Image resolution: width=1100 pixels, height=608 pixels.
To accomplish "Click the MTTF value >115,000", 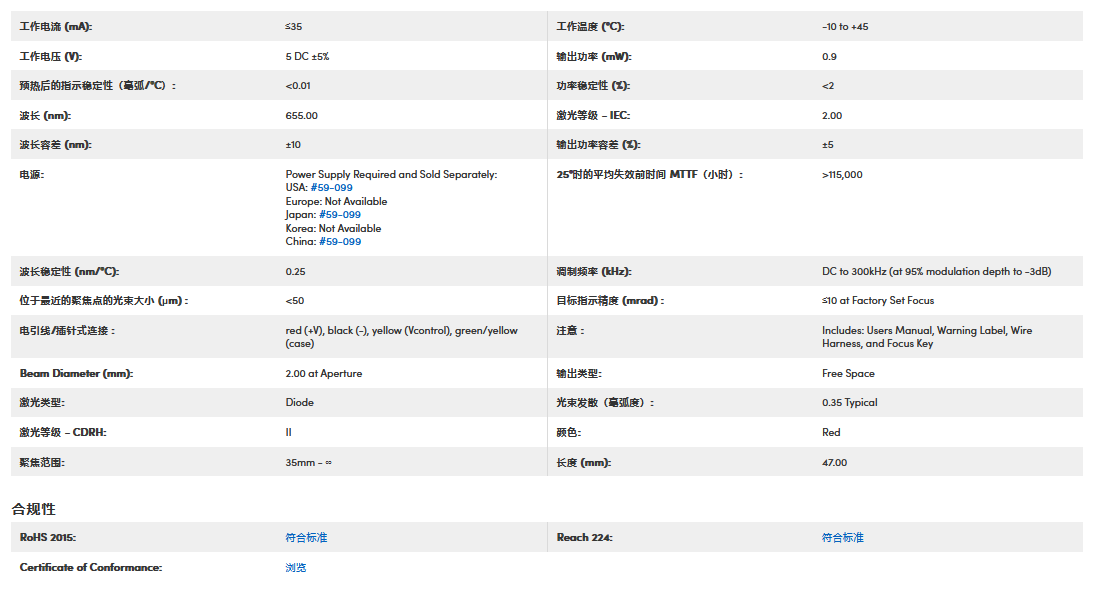I will point(842,175).
